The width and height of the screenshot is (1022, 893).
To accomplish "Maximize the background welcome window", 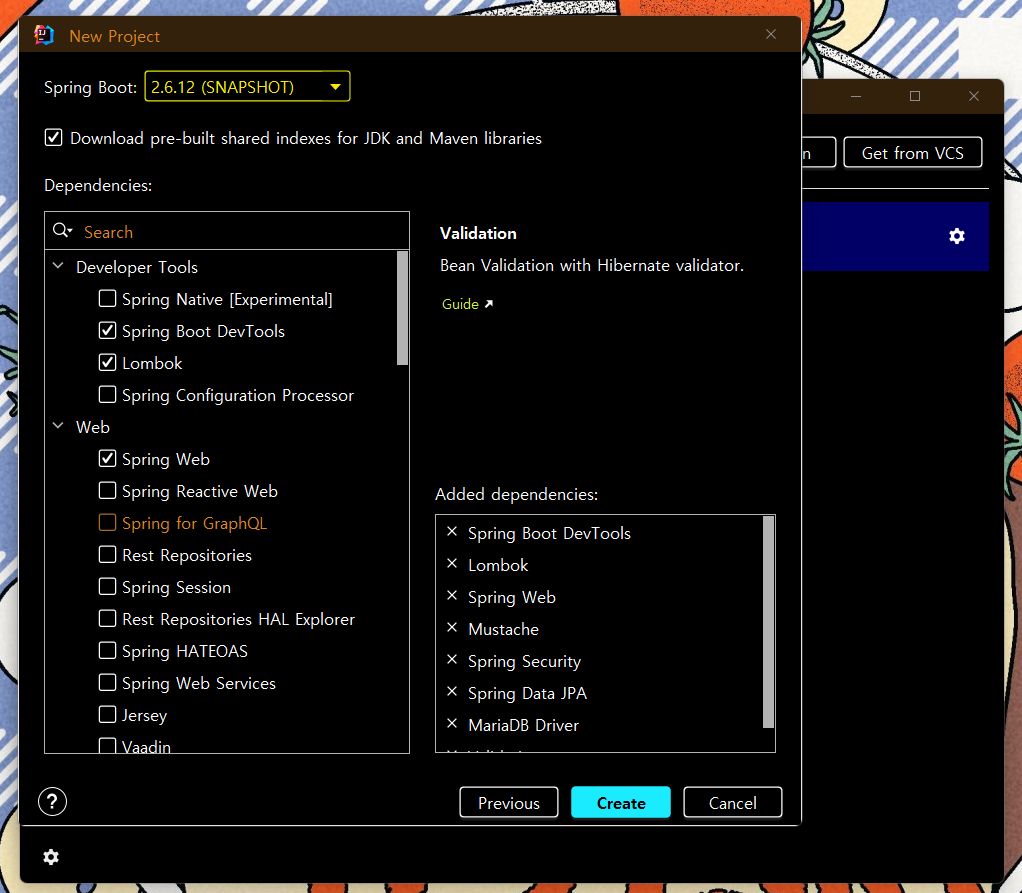I will pyautogui.click(x=915, y=96).
